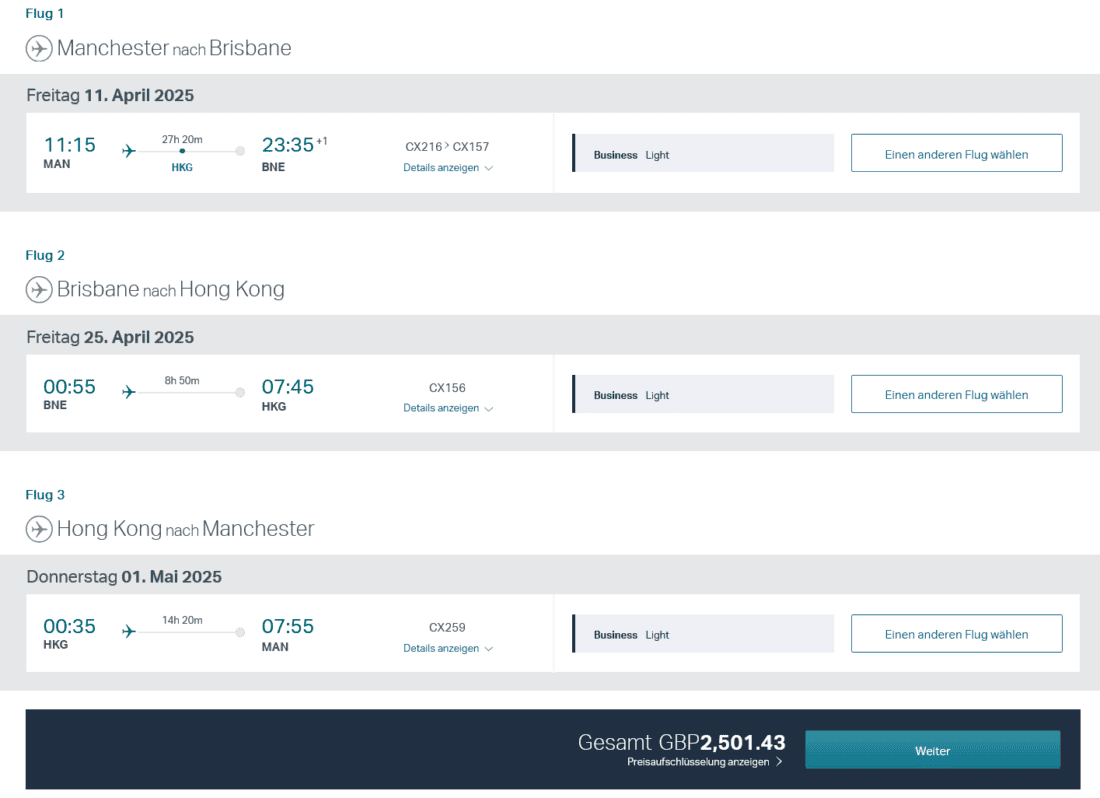This screenshot has width=1100, height=798.
Task: Choose another flight for Hong Kong to Manchester
Action: coord(956,634)
